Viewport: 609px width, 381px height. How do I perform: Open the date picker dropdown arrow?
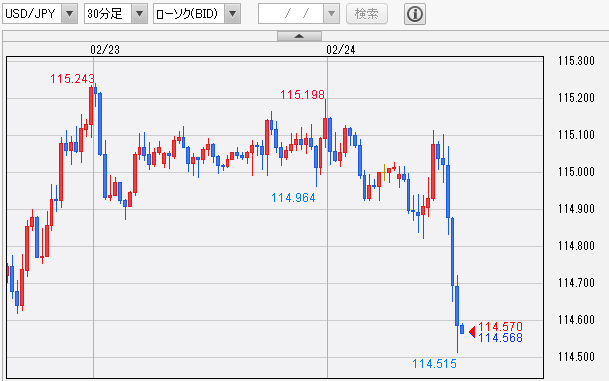tap(331, 14)
